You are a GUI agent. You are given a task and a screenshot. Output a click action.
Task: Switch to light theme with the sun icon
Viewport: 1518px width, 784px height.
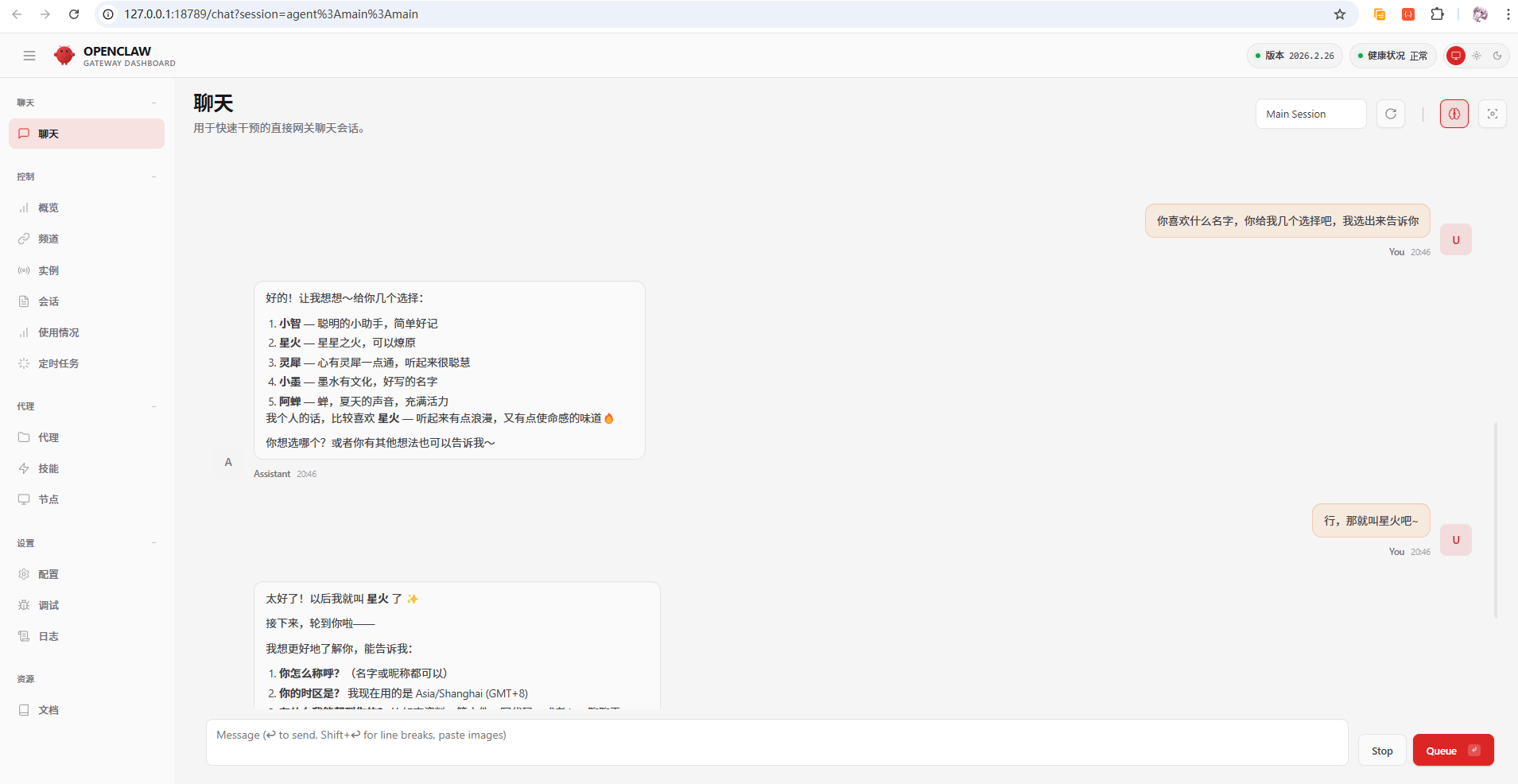[1477, 56]
